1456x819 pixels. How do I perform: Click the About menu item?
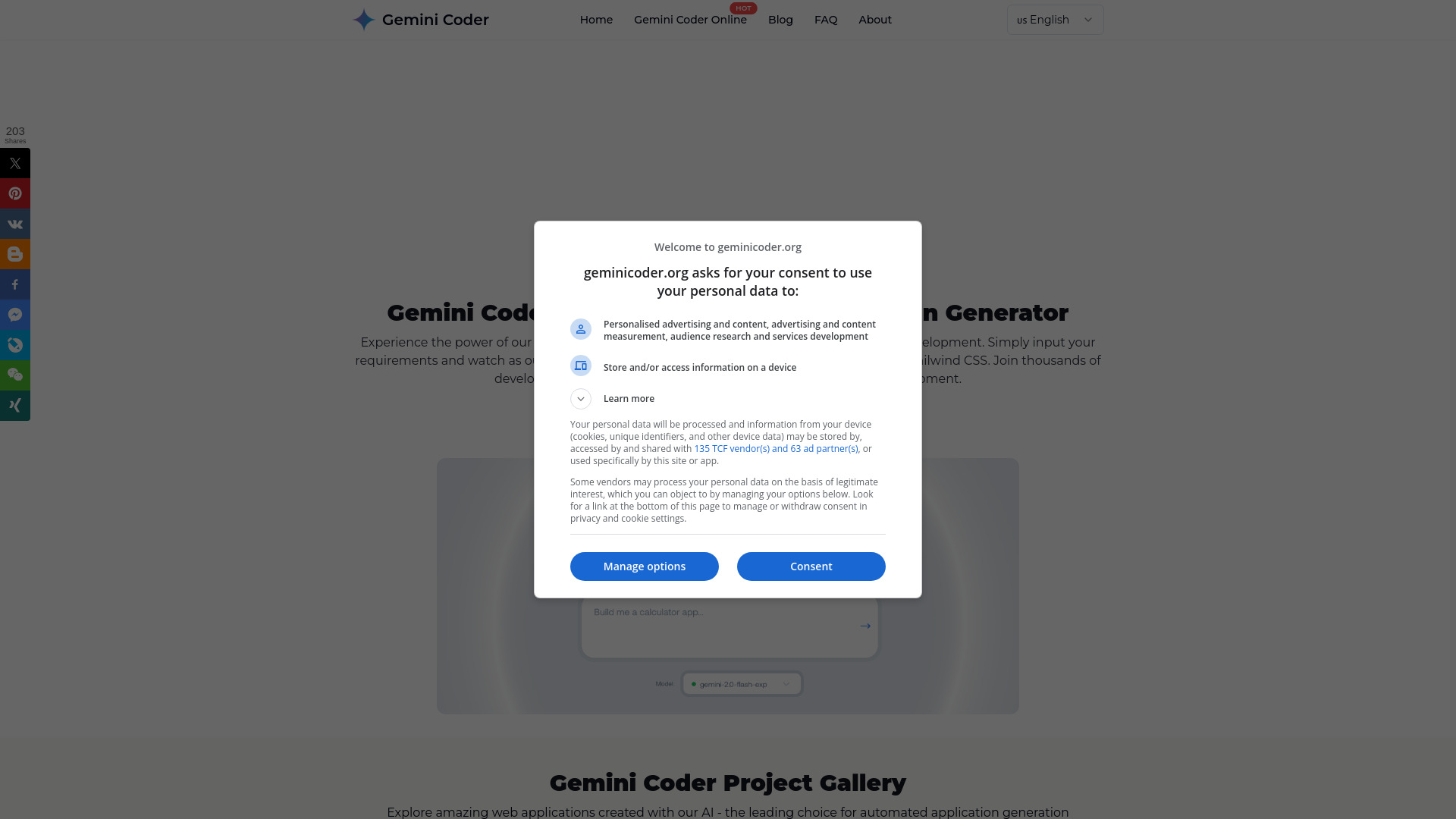(875, 19)
